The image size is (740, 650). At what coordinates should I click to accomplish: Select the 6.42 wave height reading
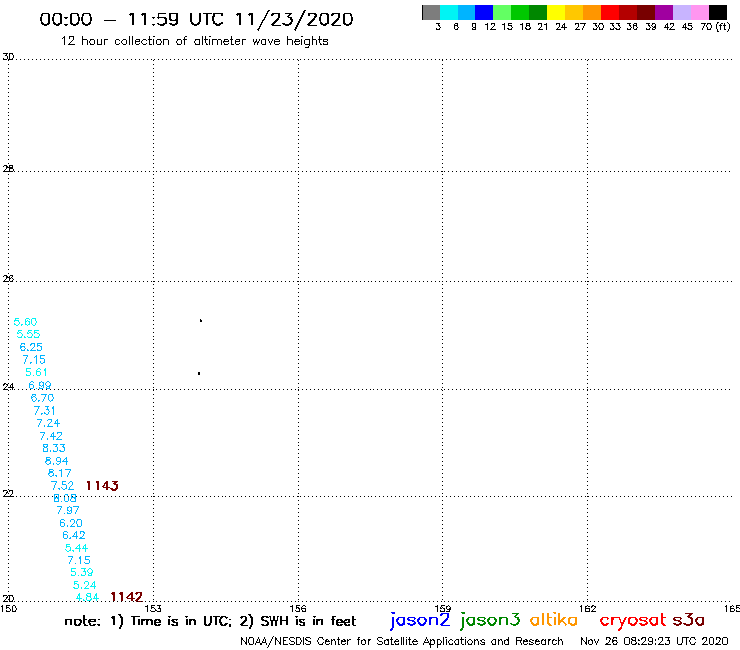coord(74,535)
